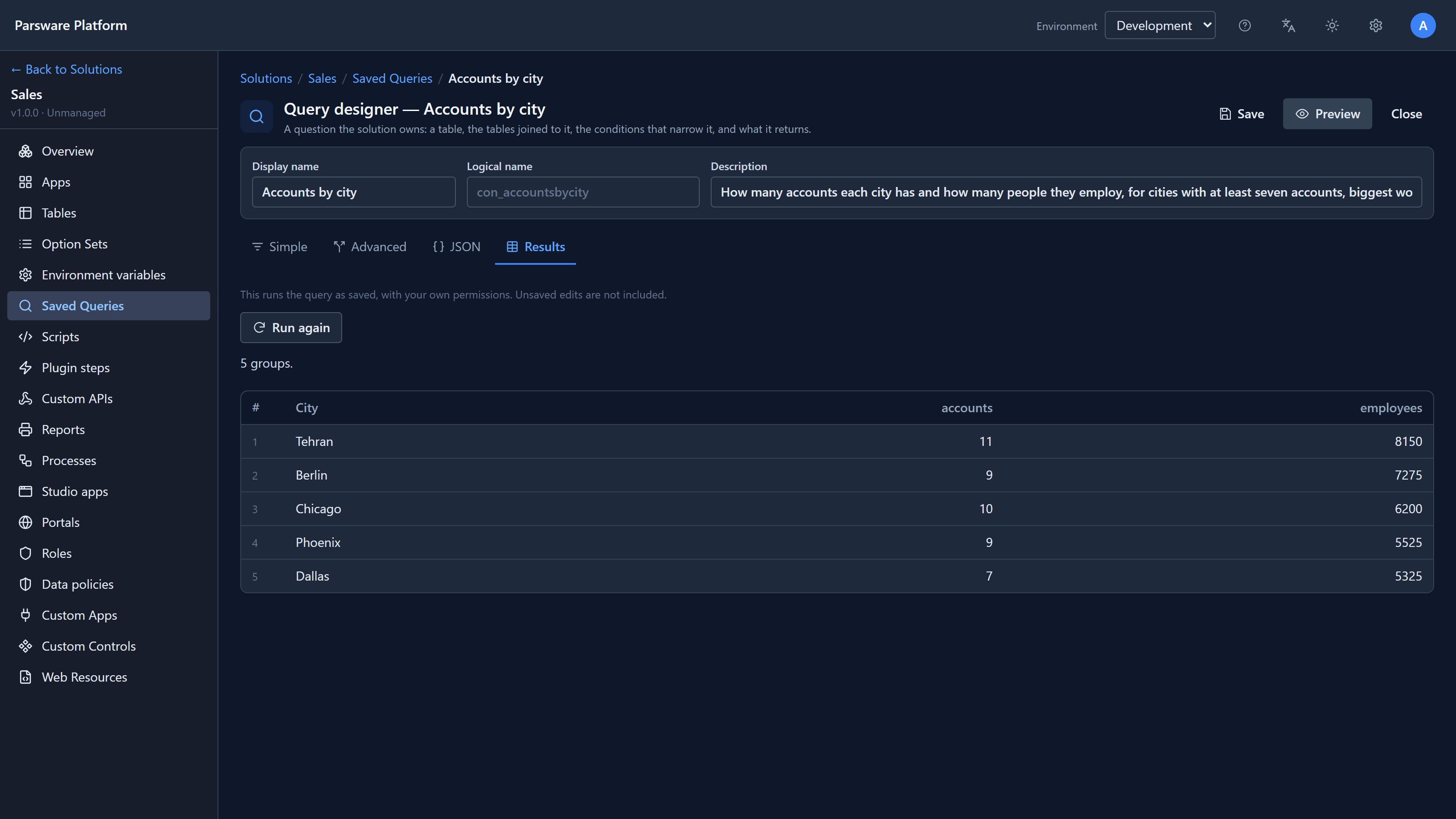Click Run again button

click(291, 328)
